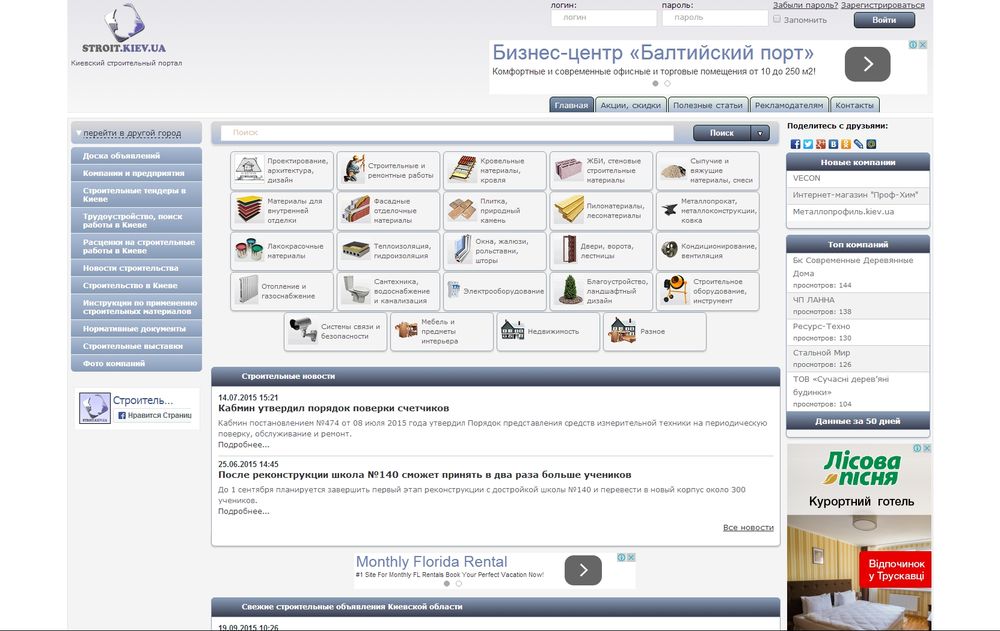Click Балтийский порт ad arrow button

click(867, 64)
